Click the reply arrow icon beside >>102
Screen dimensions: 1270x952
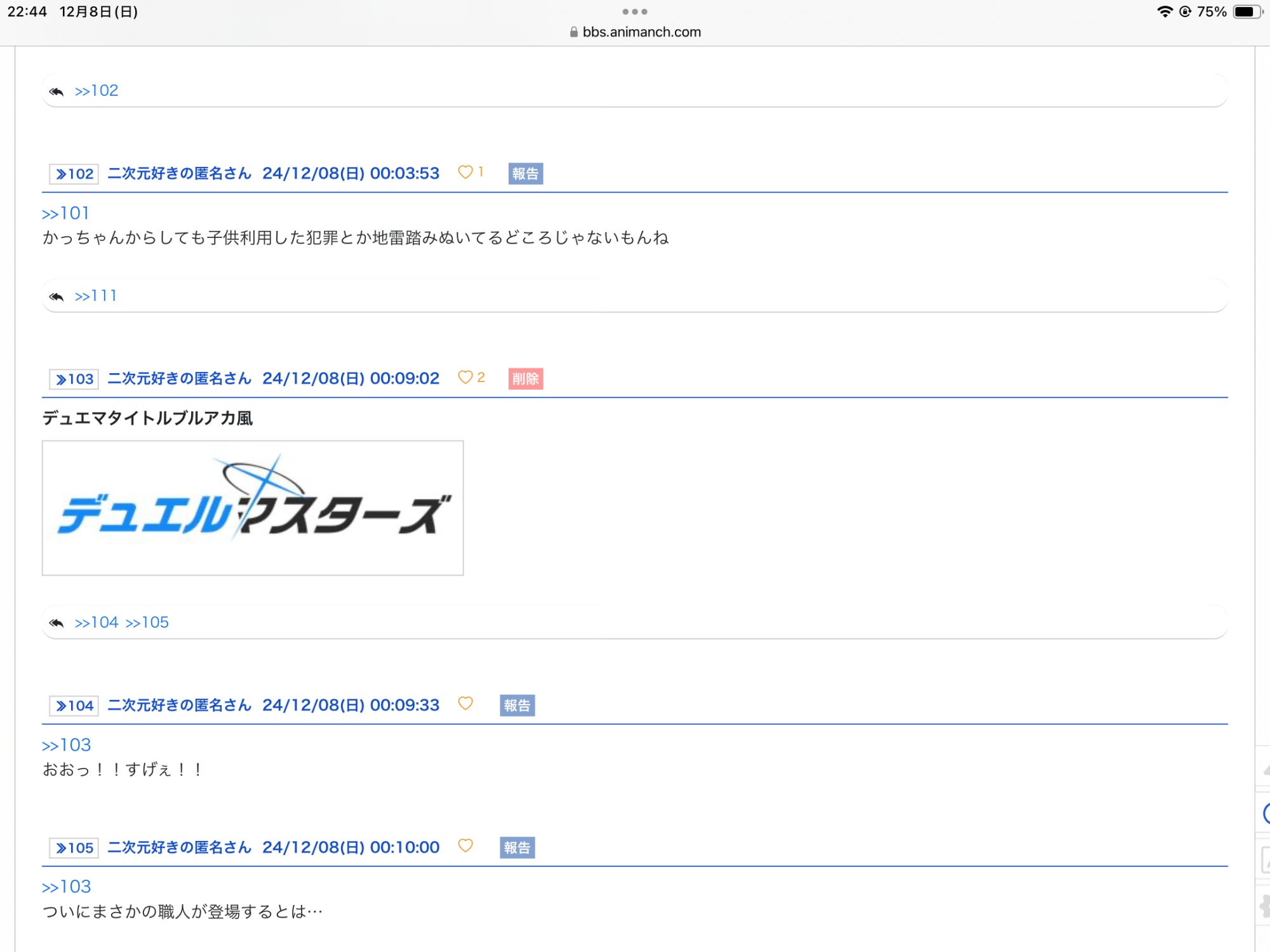click(x=57, y=91)
